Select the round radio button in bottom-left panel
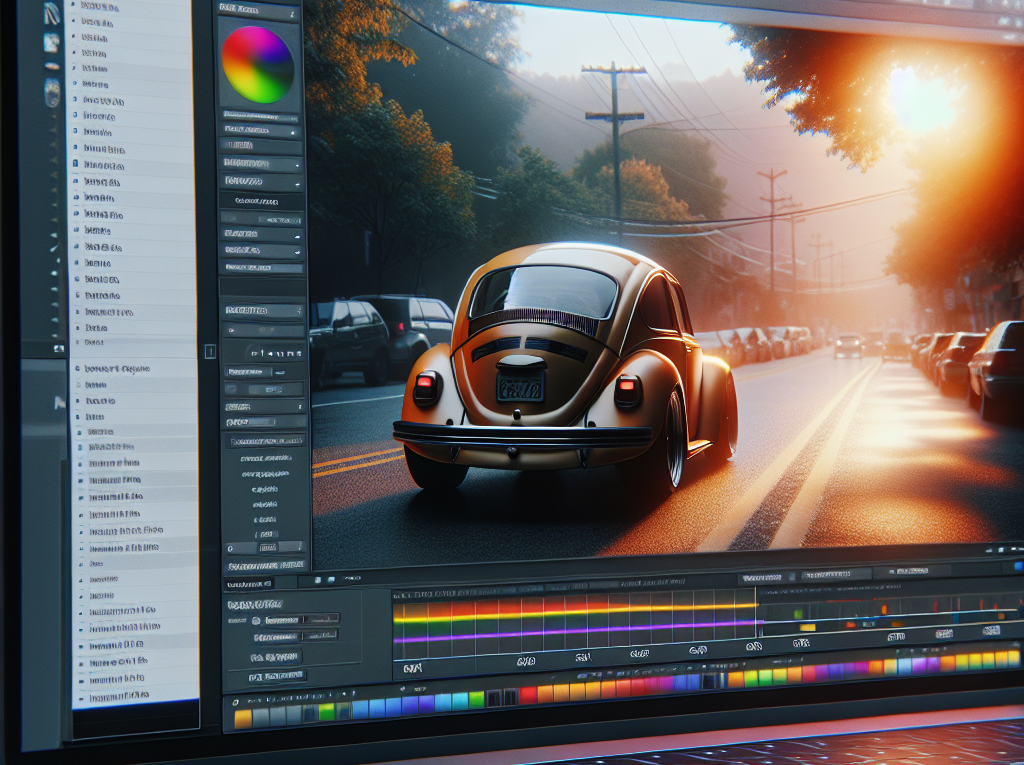The image size is (1024, 765). [256, 621]
